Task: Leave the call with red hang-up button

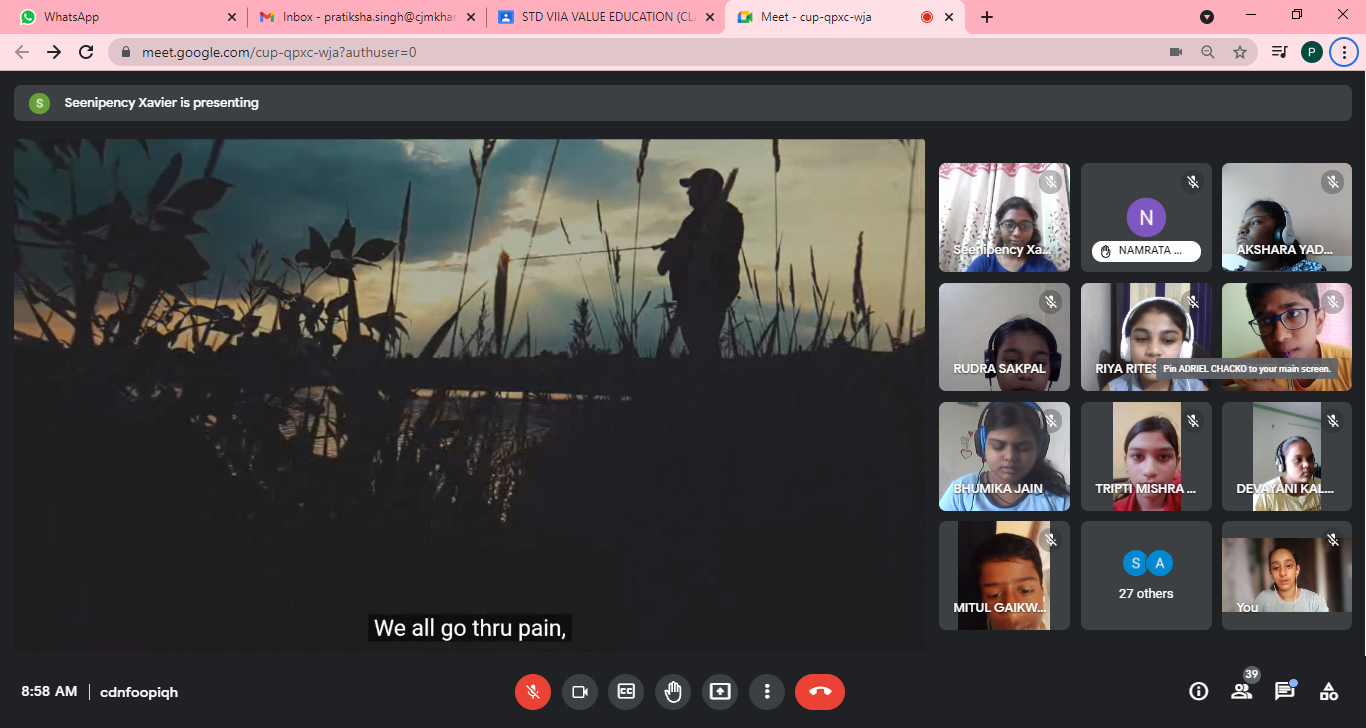Action: click(820, 691)
